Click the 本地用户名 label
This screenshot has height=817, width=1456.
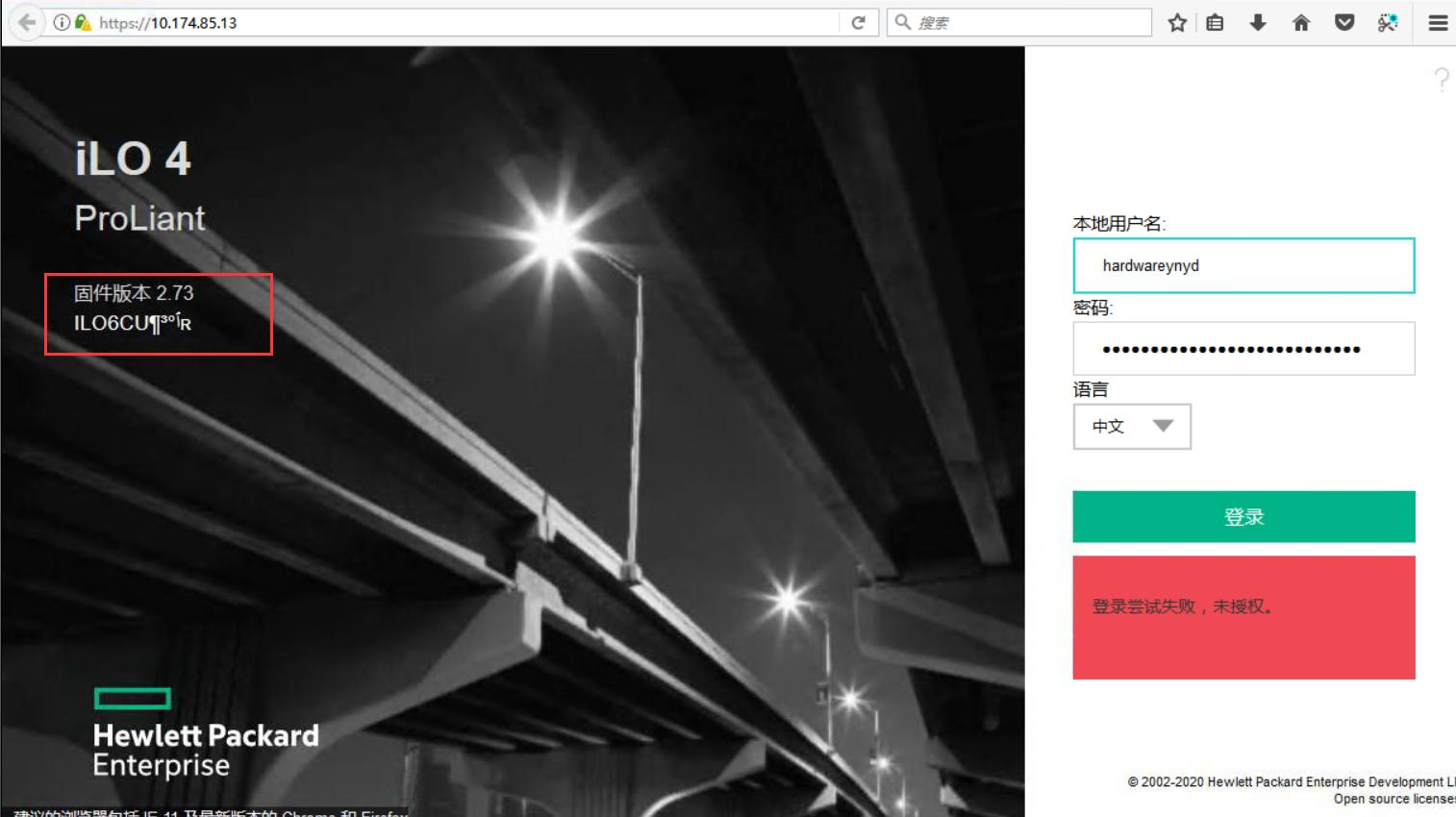(1119, 224)
